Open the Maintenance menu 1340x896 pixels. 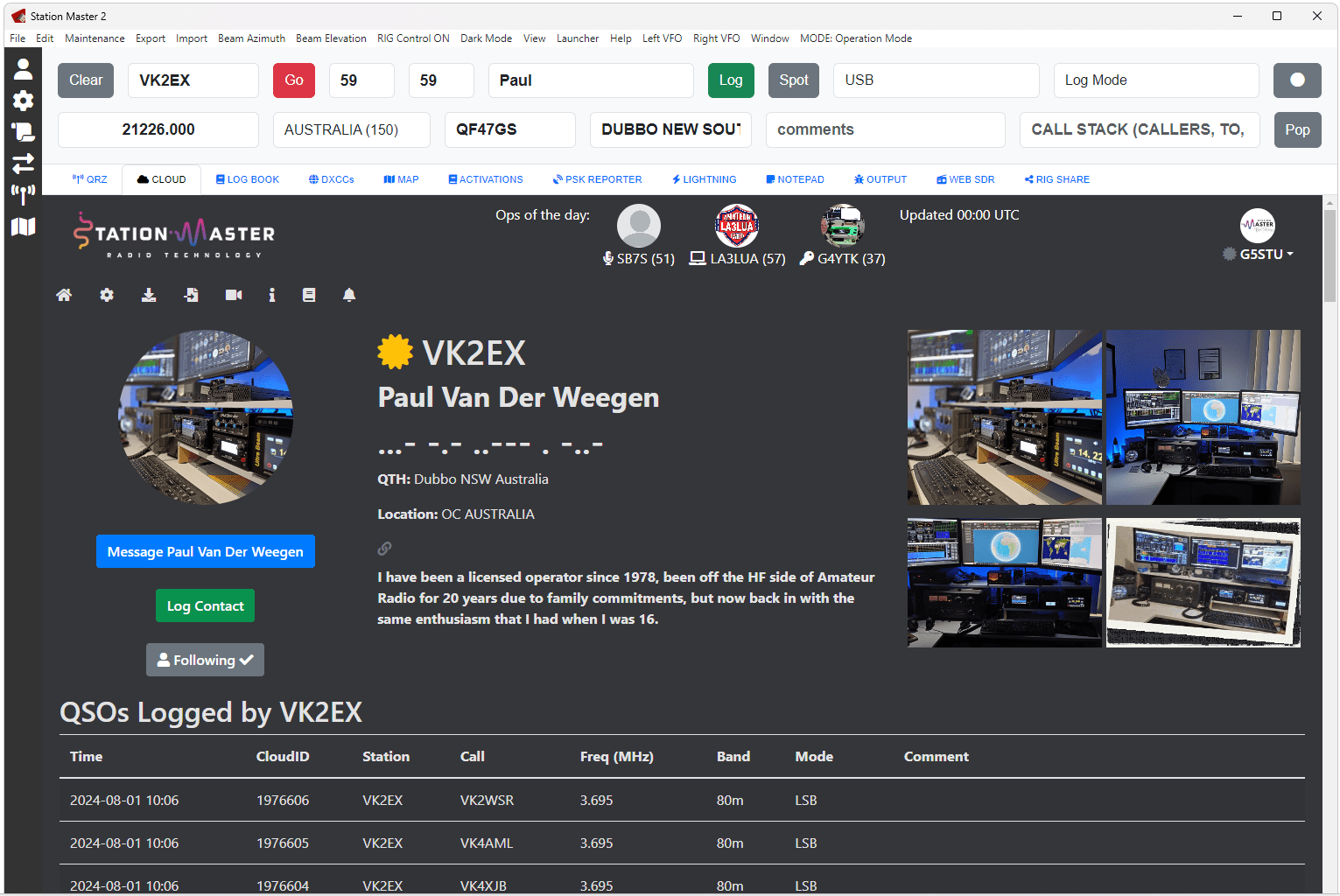pyautogui.click(x=95, y=38)
